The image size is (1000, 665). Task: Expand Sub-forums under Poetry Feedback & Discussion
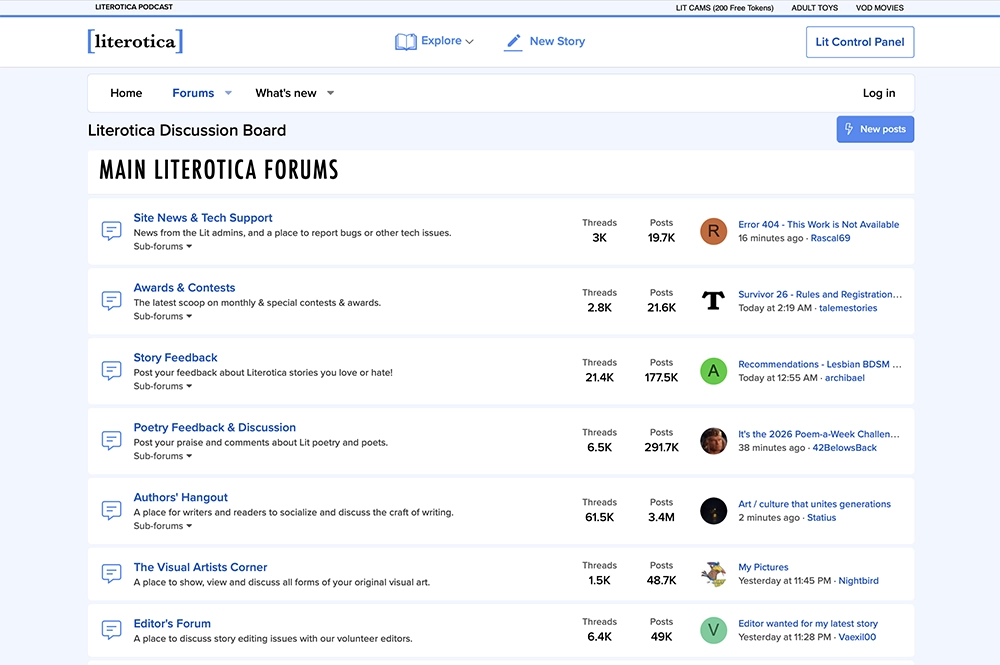162,456
